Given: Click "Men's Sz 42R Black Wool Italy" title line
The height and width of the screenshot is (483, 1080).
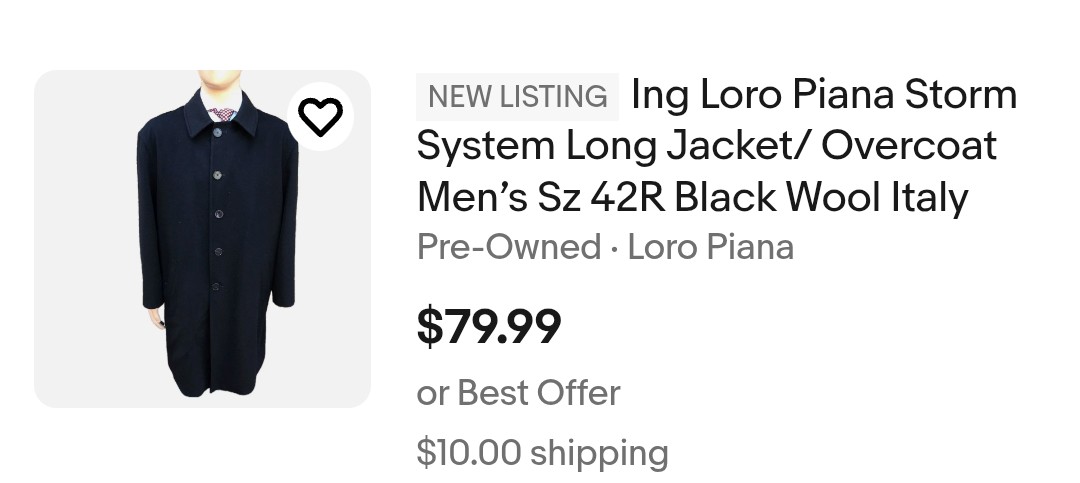Looking at the screenshot, I should pyautogui.click(x=692, y=197).
